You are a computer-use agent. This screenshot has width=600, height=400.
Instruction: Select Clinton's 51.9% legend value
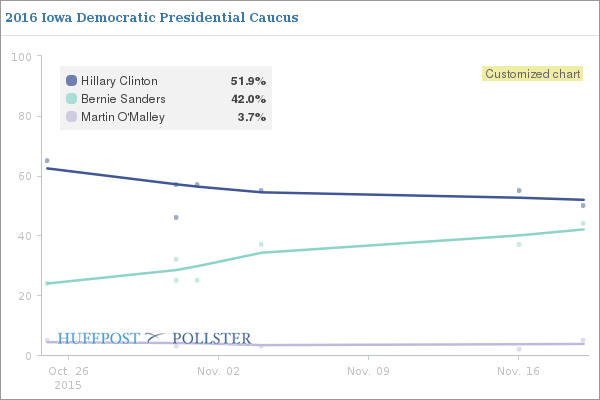point(248,80)
